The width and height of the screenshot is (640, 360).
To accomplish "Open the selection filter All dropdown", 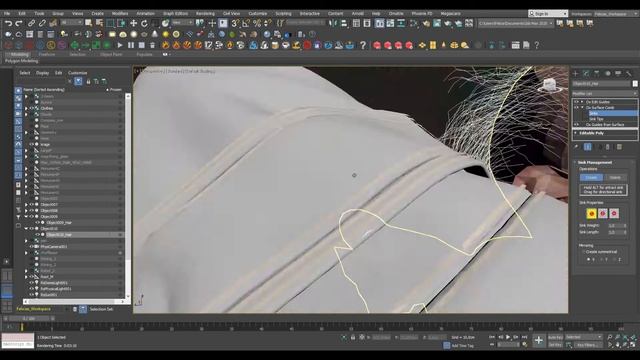I will pyautogui.click(x=71, y=23).
